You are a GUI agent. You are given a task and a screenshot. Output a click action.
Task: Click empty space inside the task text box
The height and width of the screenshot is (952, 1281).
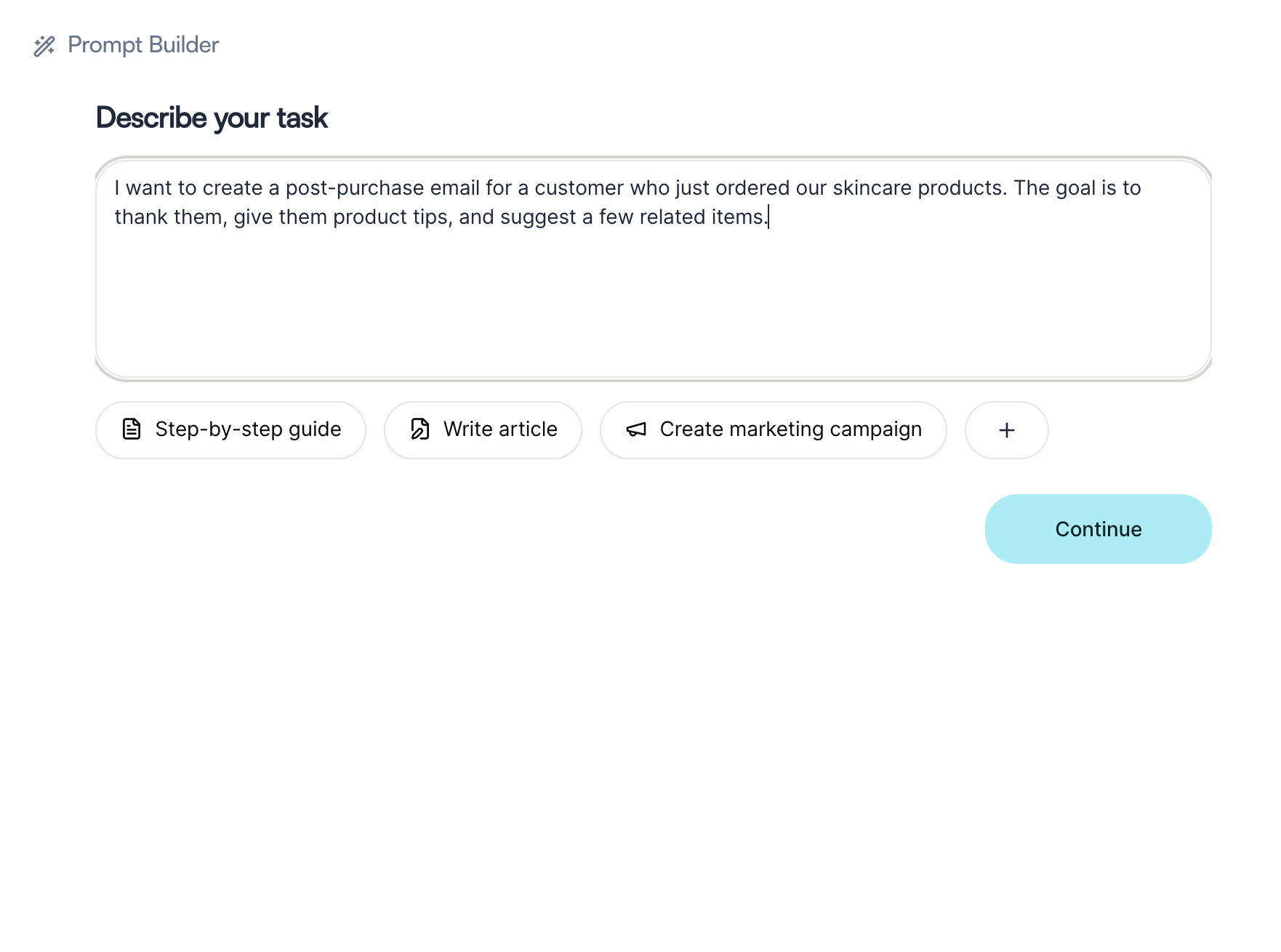click(x=653, y=305)
